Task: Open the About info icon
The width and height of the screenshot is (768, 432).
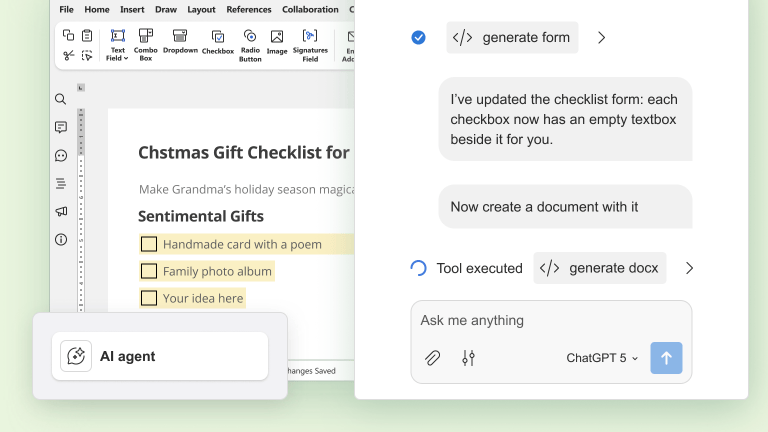Action: (61, 240)
